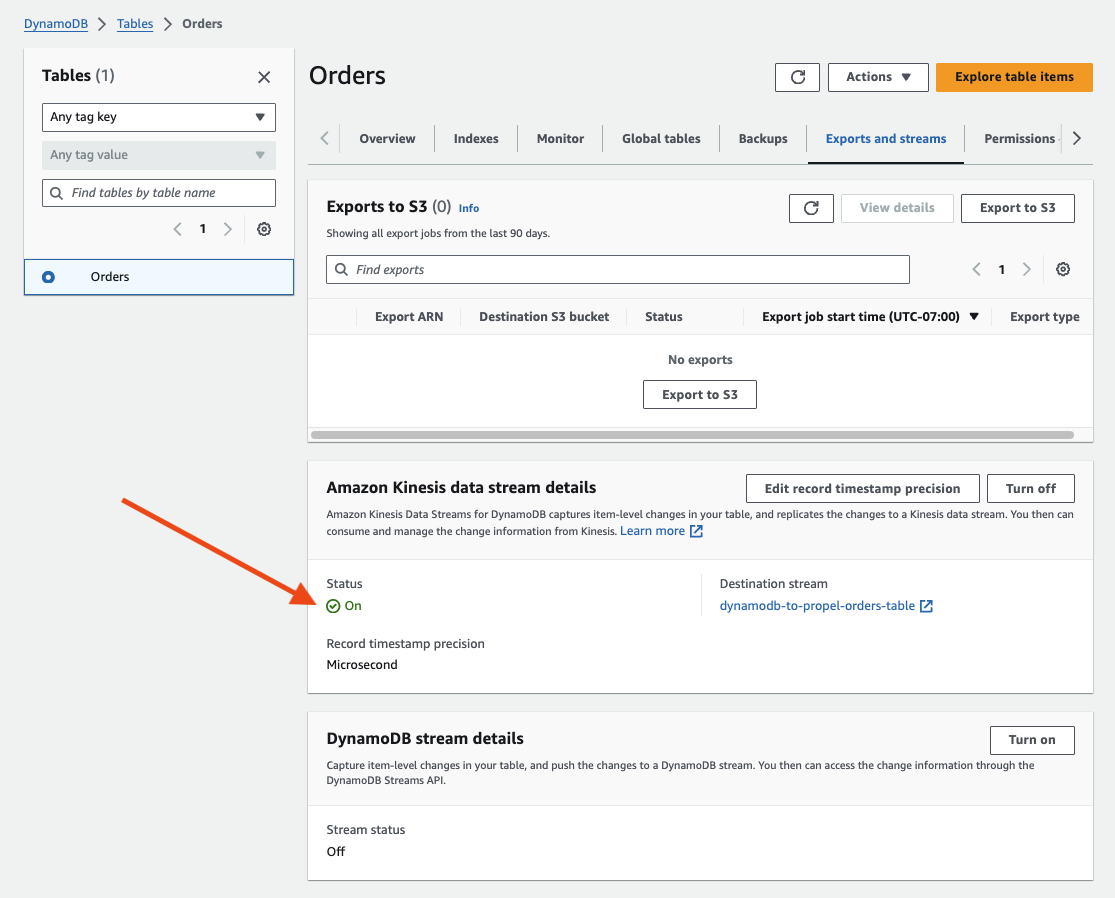Viewport: 1115px width, 898px height.
Task: Open the Any tag key dropdown
Action: pyautogui.click(x=159, y=117)
